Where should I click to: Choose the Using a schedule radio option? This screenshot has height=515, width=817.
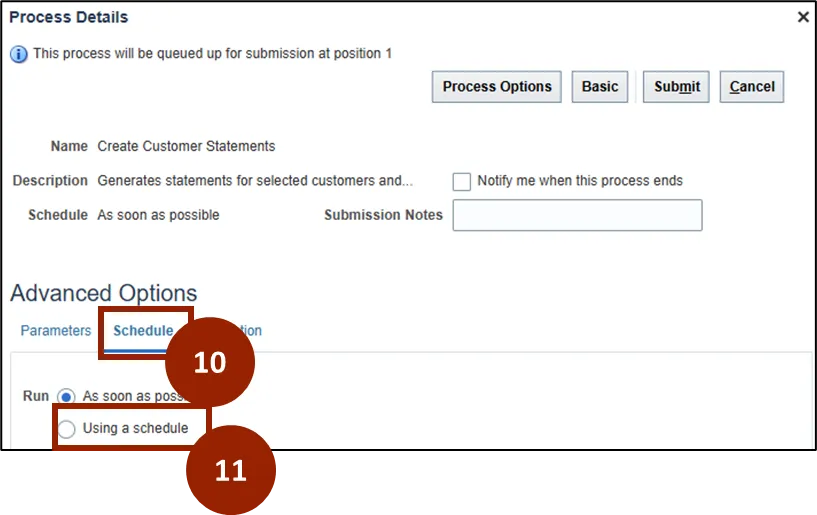pyautogui.click(x=67, y=429)
